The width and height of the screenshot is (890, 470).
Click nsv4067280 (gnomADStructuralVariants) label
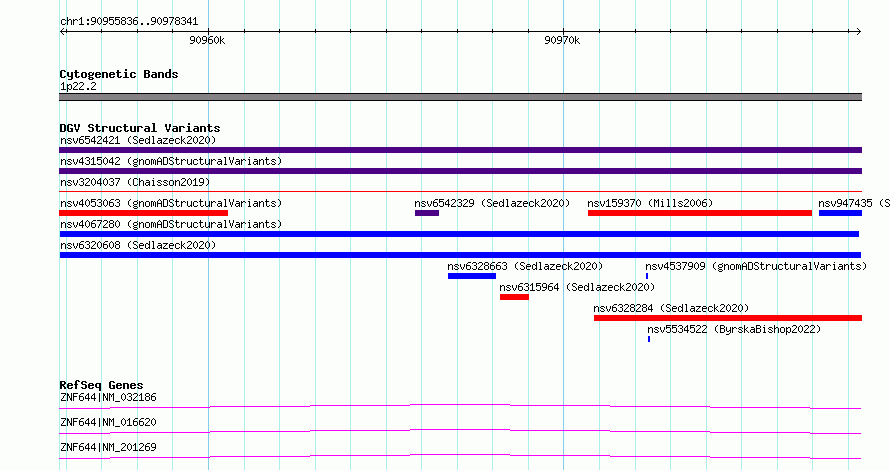pos(171,224)
